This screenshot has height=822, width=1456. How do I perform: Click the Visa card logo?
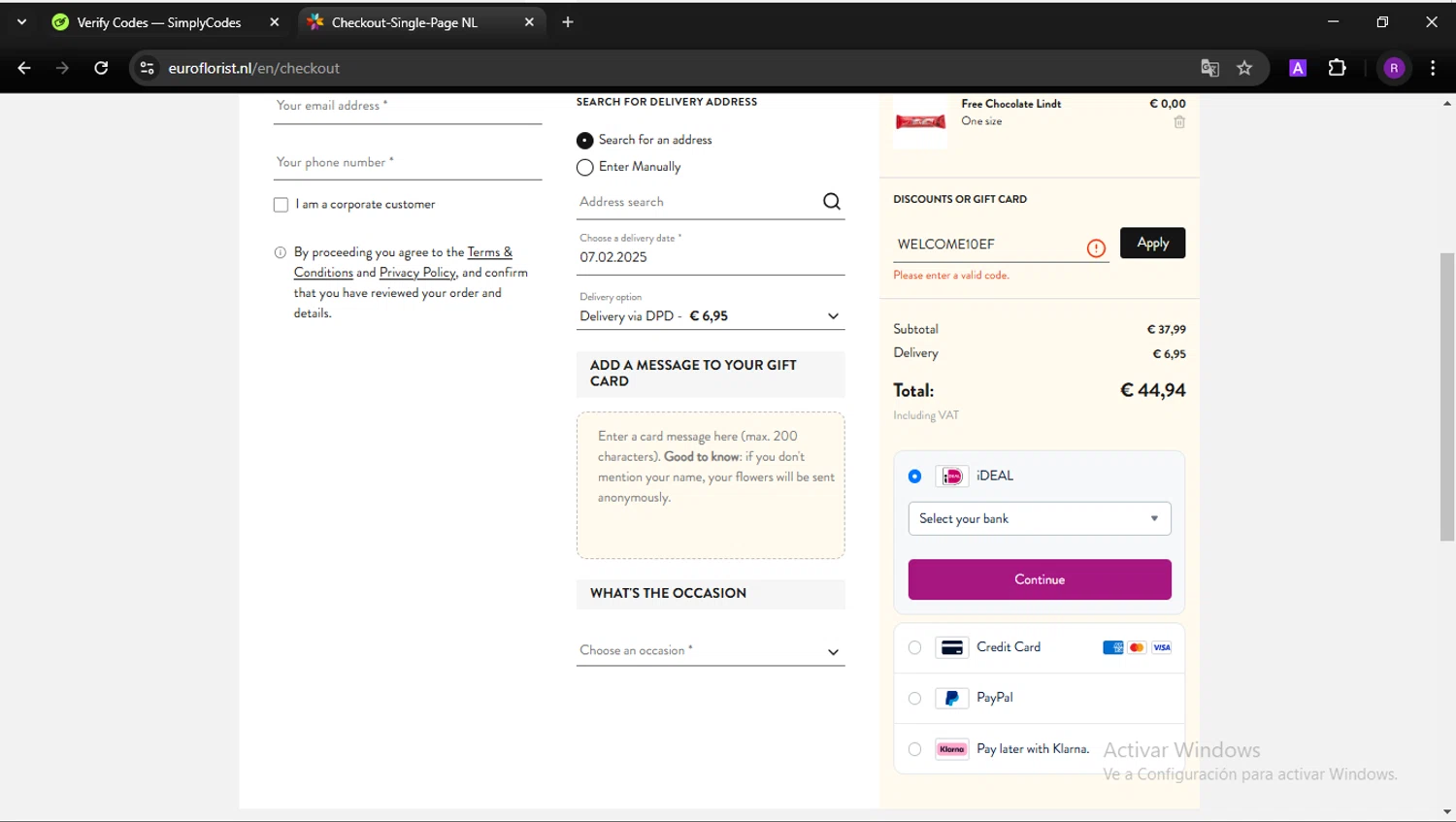coord(1162,647)
